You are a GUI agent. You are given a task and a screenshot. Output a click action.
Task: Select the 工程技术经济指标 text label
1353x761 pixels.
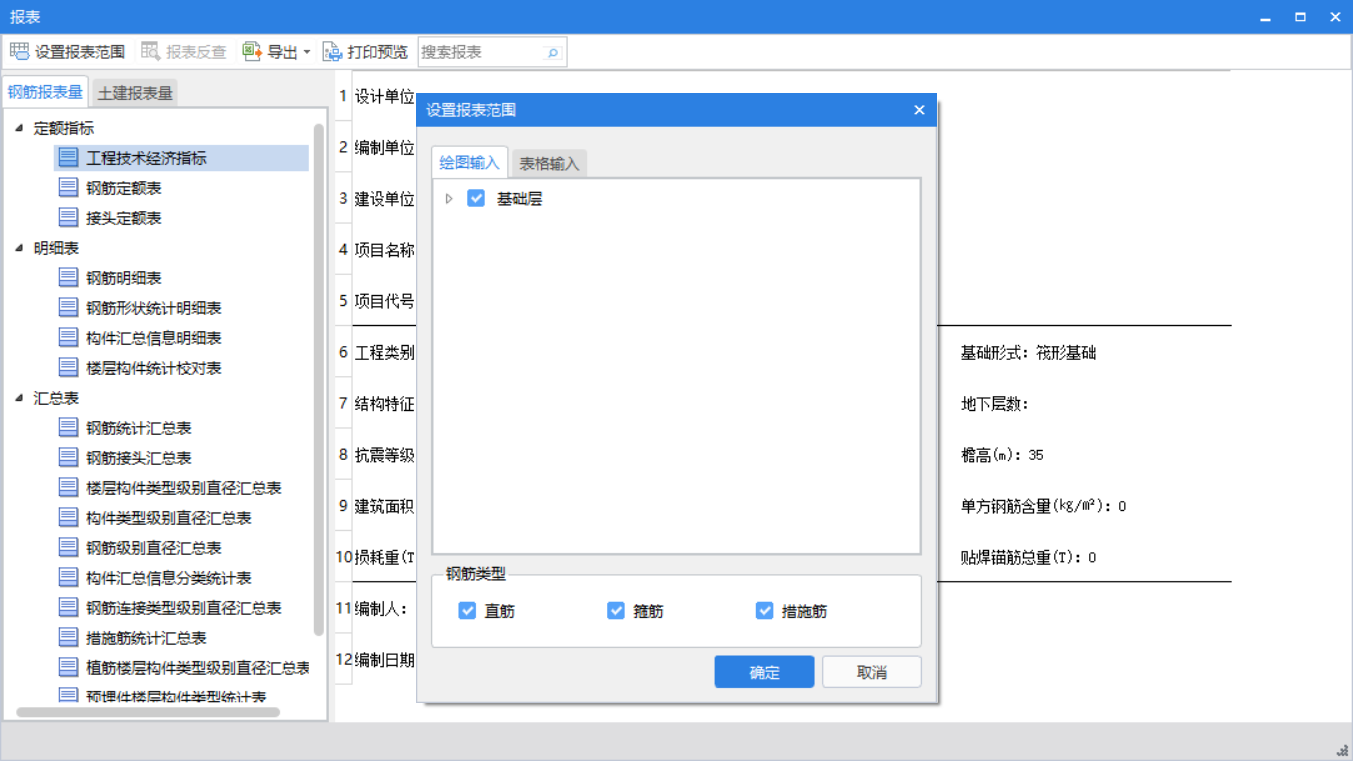[146, 158]
